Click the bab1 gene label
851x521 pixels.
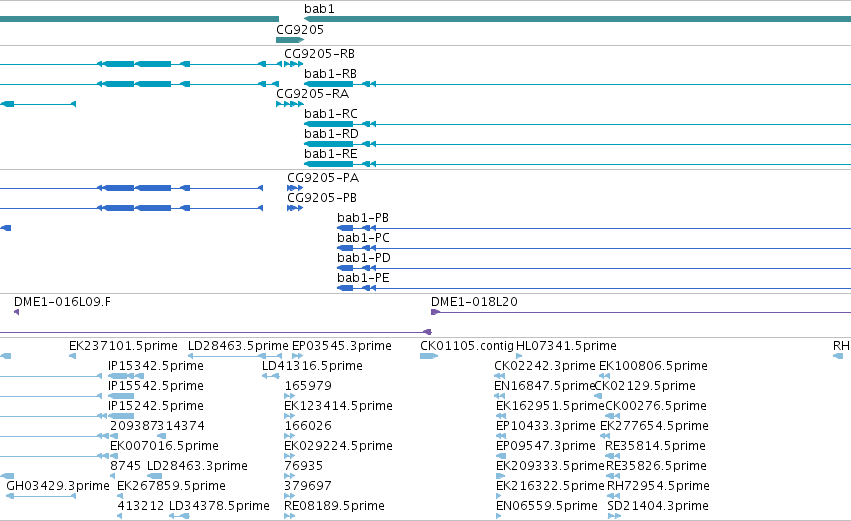[319, 9]
